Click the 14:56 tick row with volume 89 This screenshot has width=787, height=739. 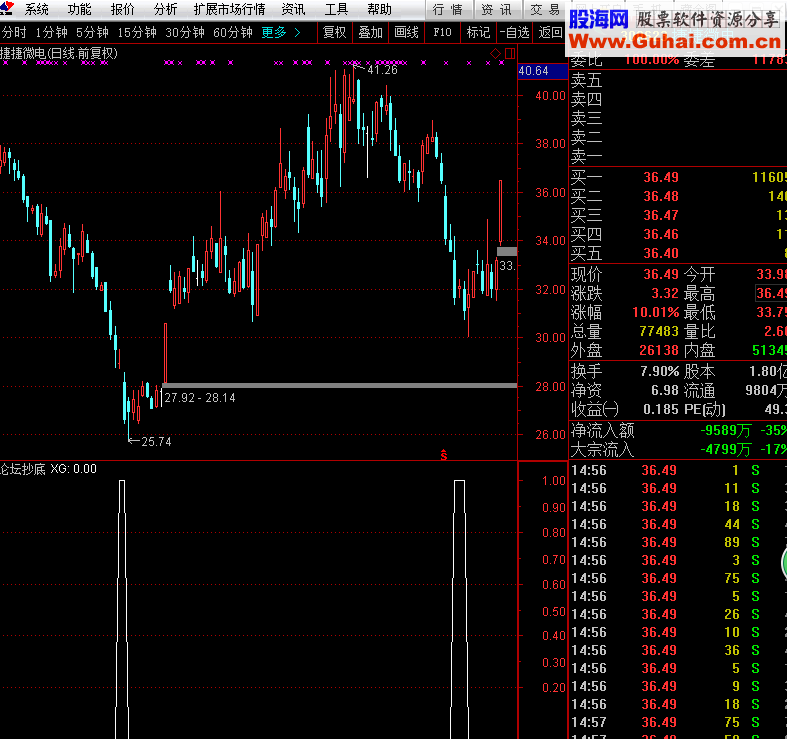679,543
